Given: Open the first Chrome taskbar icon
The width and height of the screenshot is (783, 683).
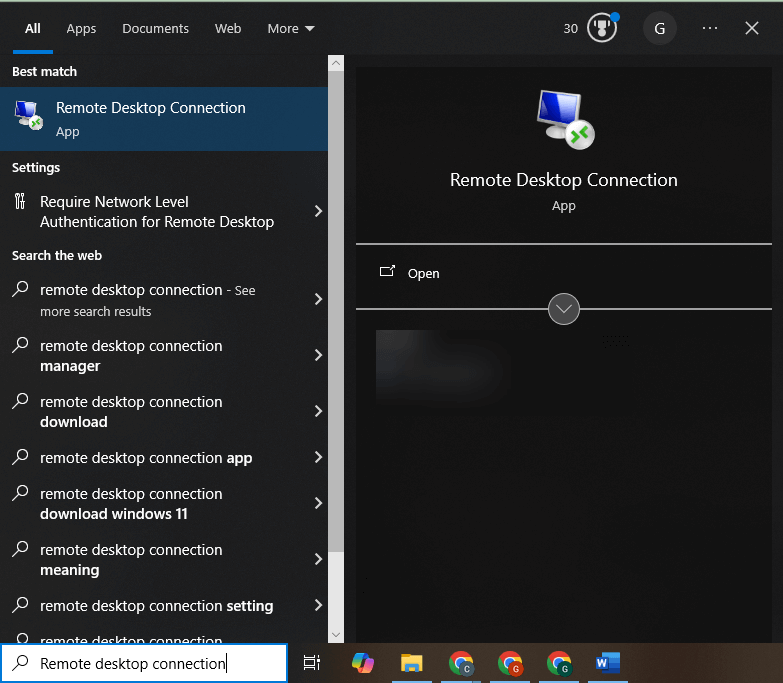Looking at the screenshot, I should point(461,662).
